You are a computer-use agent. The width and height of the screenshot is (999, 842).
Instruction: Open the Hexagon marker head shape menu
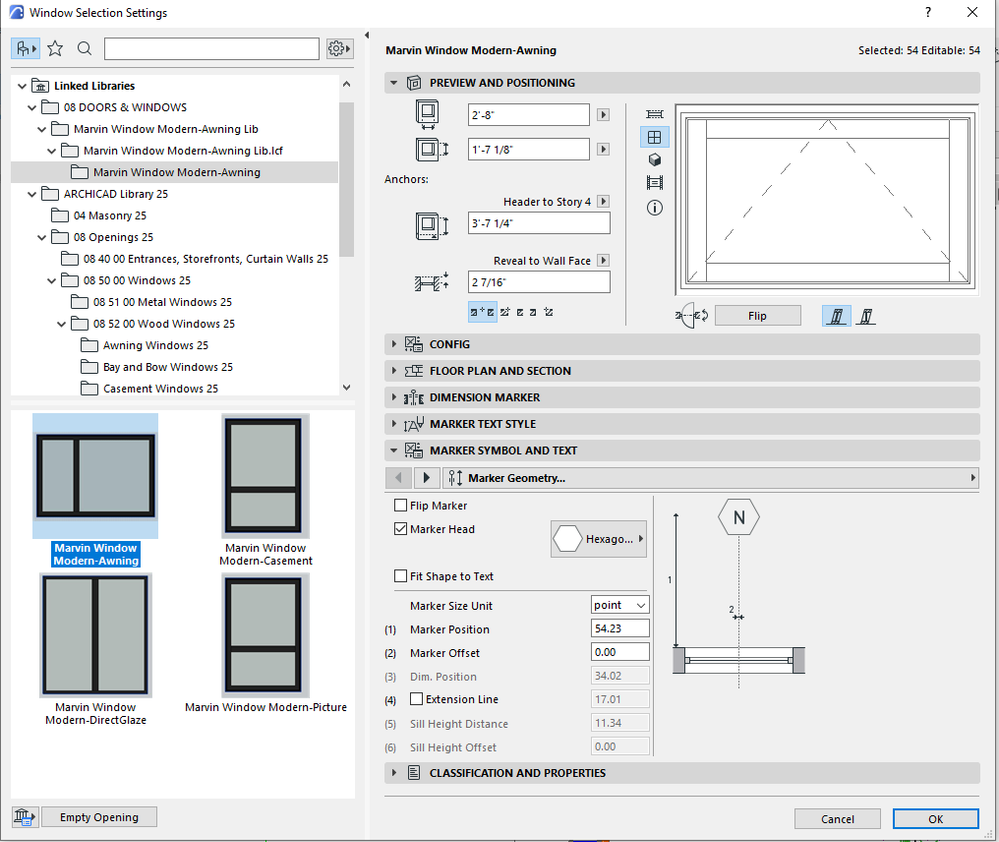coord(599,539)
